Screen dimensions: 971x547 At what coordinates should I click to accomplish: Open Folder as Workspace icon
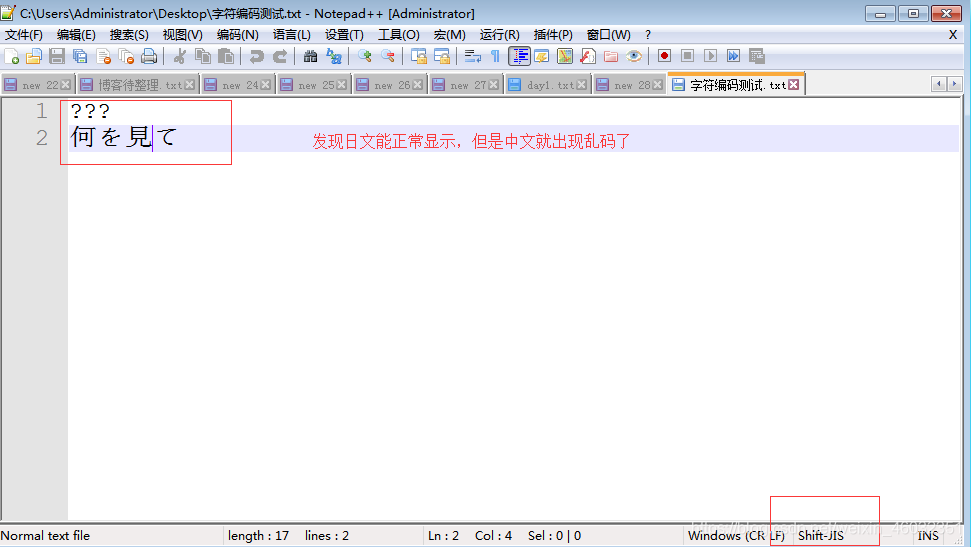pyautogui.click(x=611, y=56)
